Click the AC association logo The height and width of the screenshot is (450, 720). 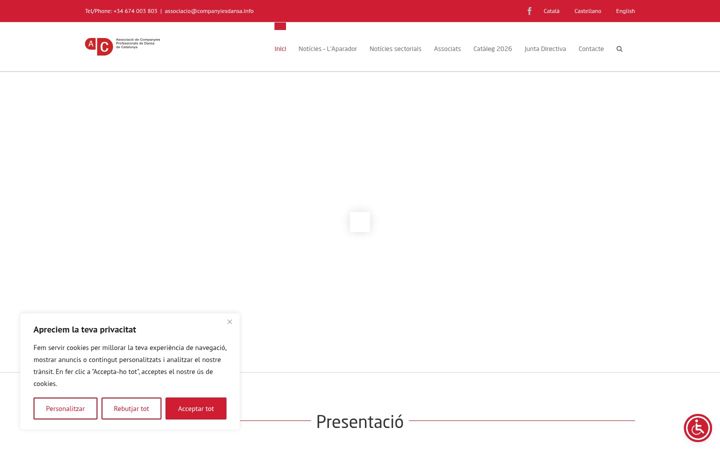tap(122, 46)
